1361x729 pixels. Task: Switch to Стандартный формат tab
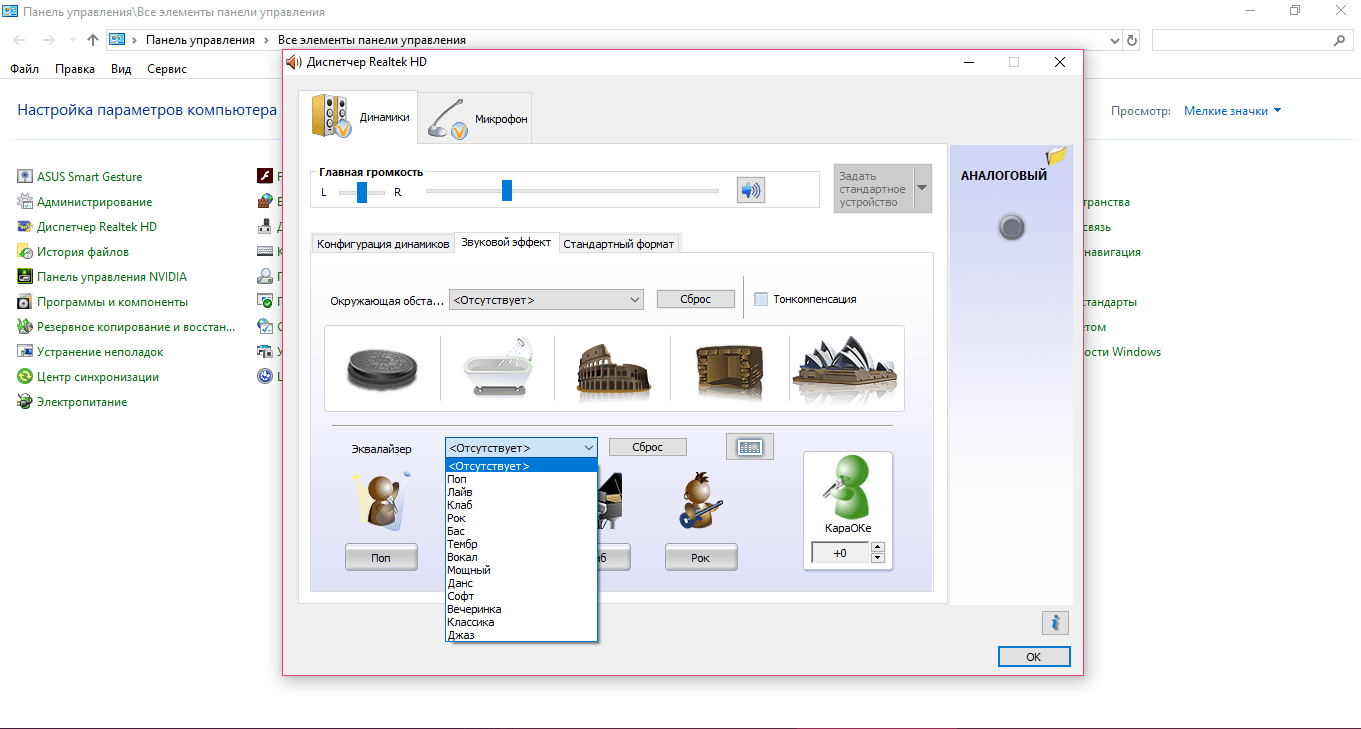(619, 244)
